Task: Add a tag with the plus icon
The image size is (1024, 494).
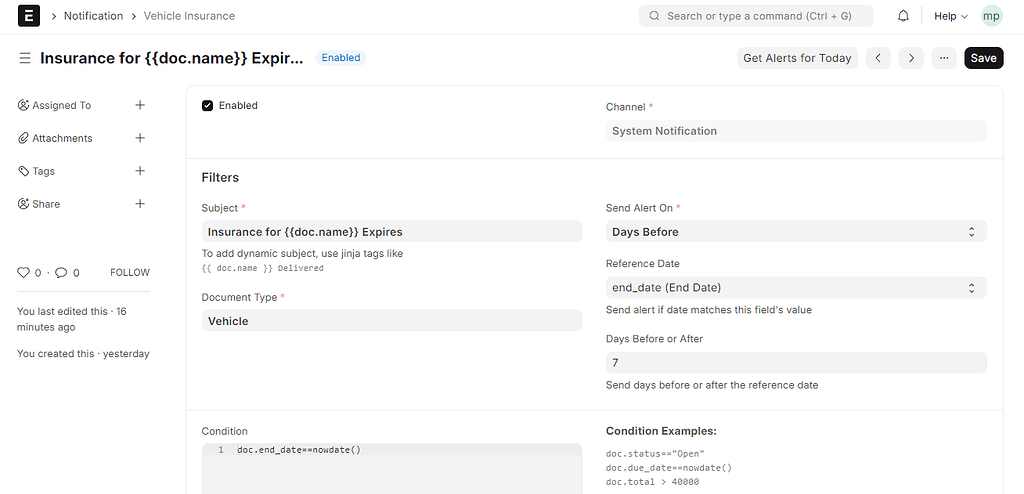Action: pos(140,171)
